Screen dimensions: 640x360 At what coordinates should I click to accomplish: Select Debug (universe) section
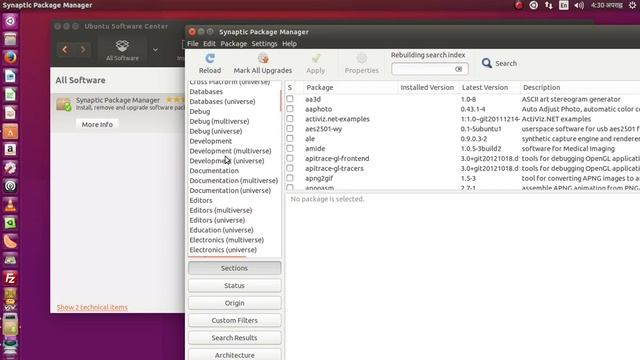pos(216,131)
